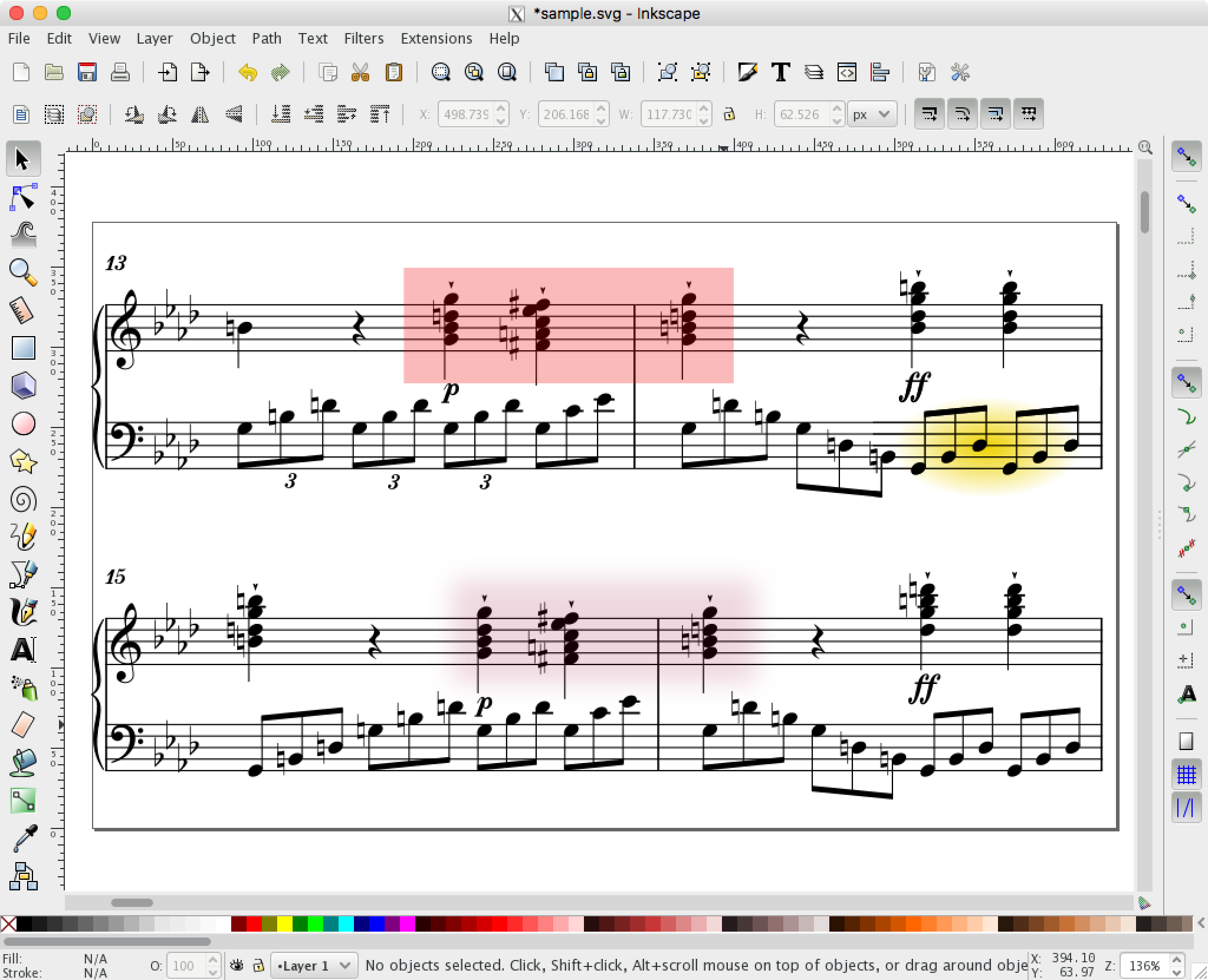
Task: Open the Layer menu
Action: click(x=155, y=38)
